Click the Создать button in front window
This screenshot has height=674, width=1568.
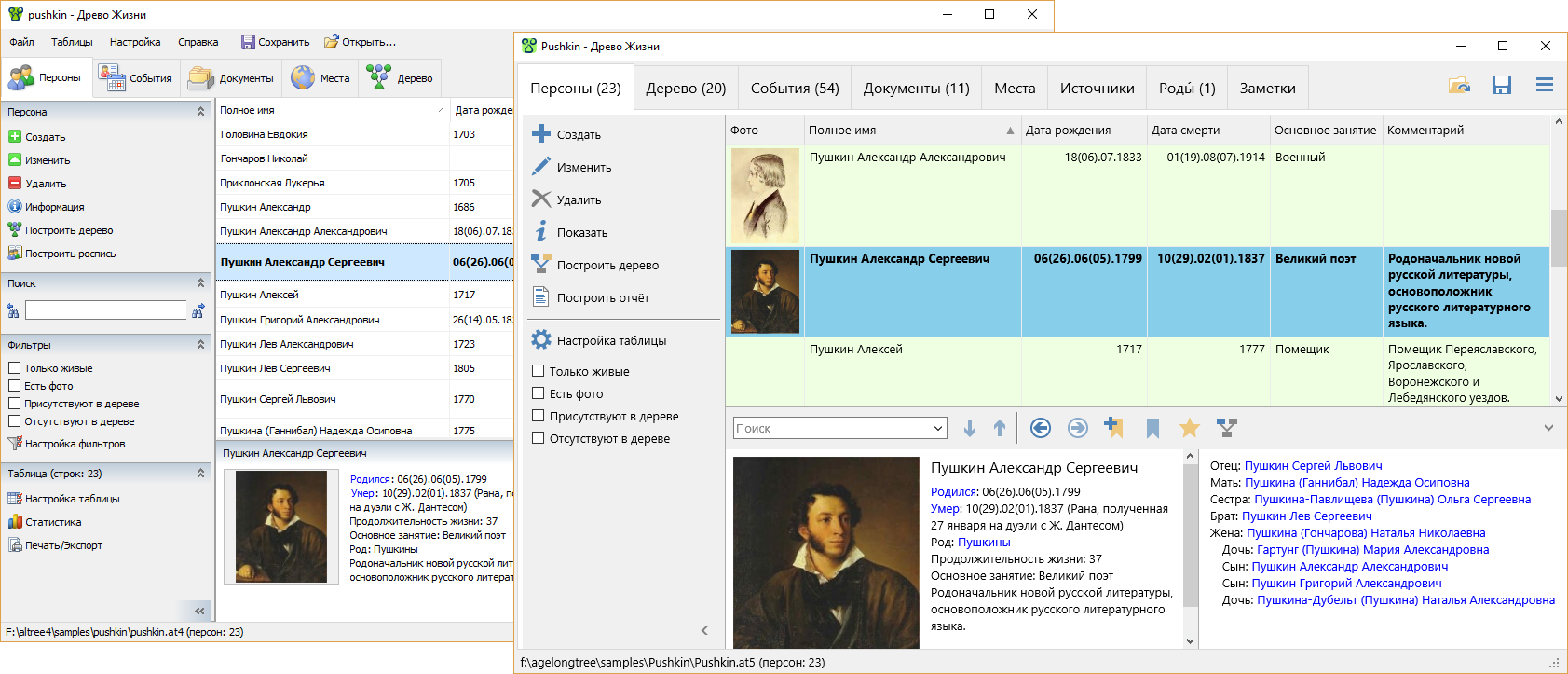coord(578,134)
